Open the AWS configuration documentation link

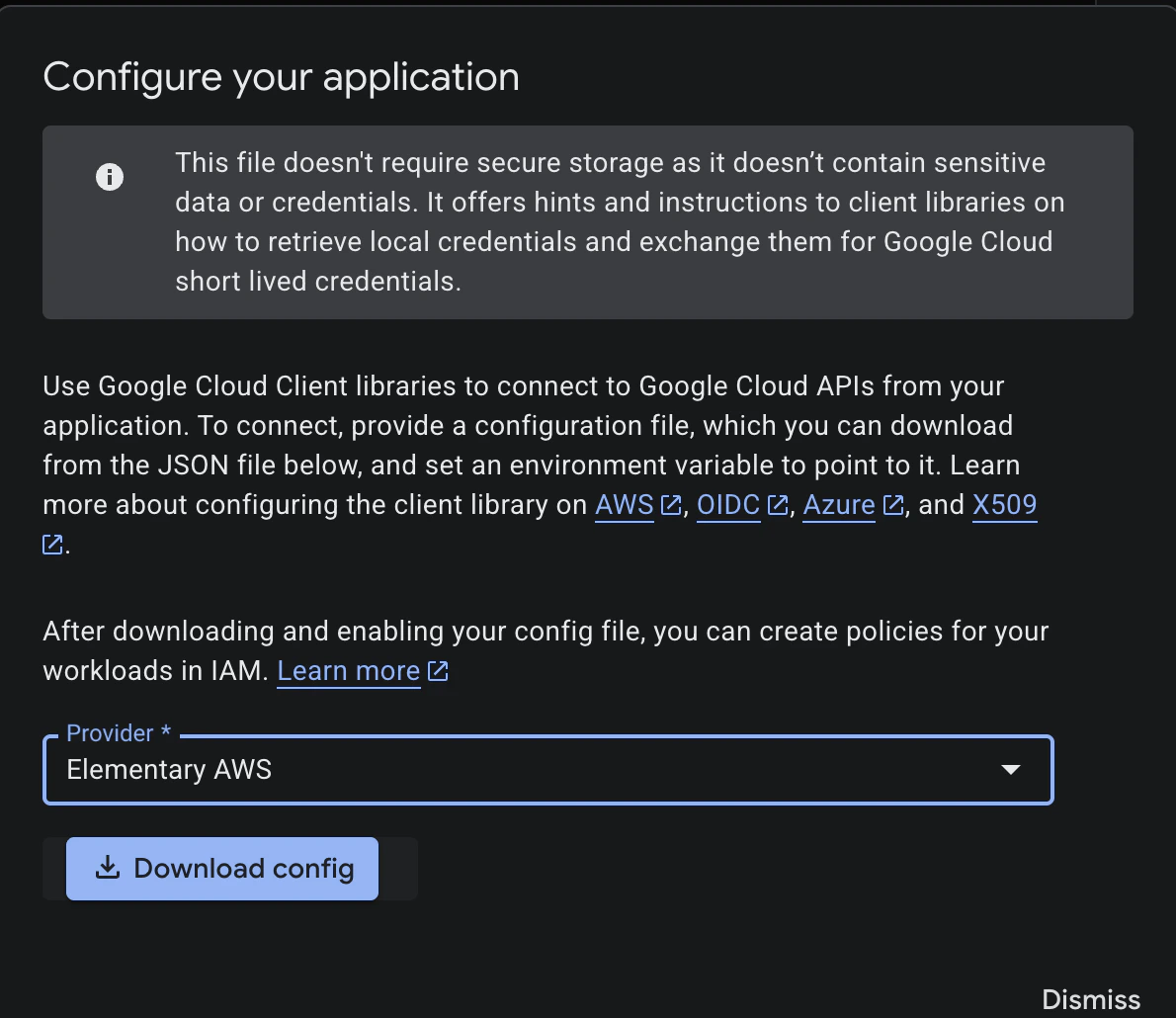(624, 504)
